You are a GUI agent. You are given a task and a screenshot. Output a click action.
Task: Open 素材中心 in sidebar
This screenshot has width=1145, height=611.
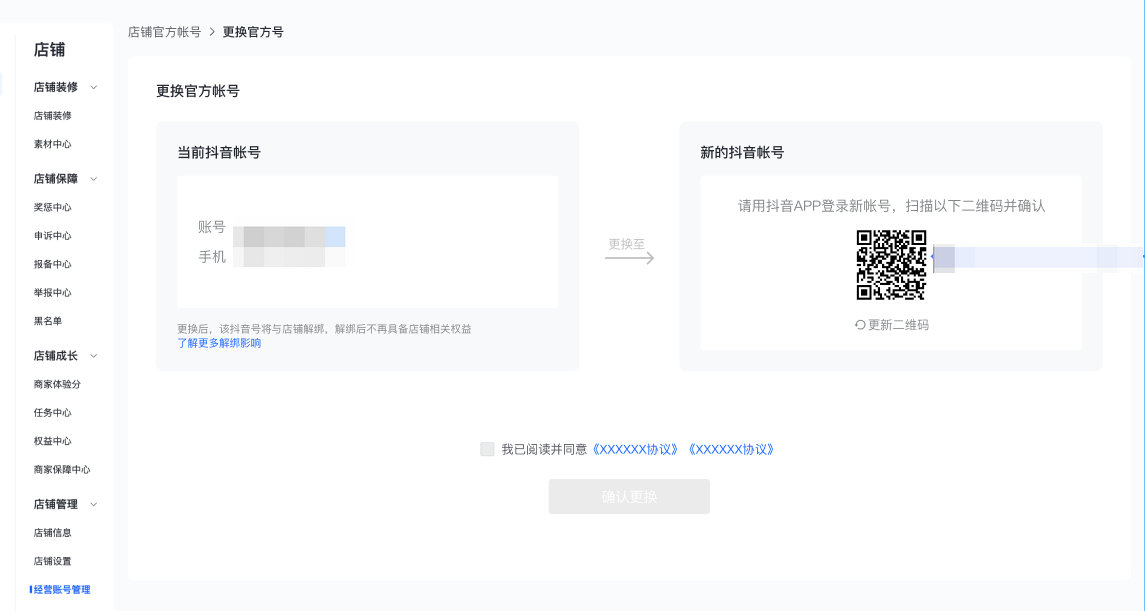[x=53, y=144]
